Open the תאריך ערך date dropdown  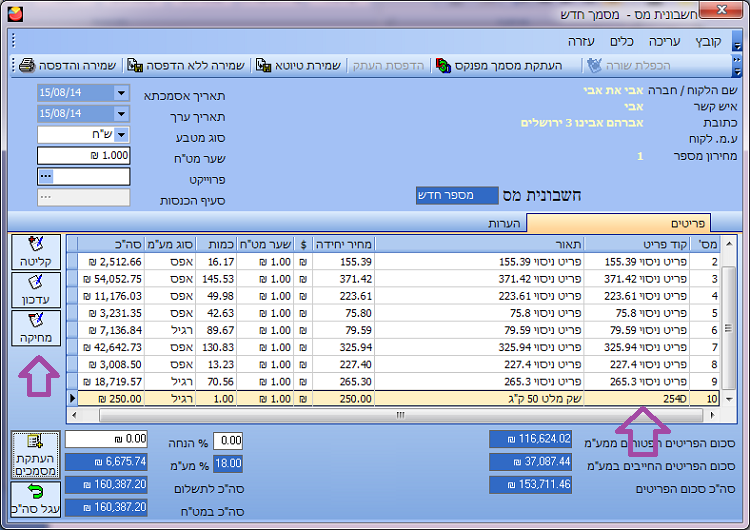(x=122, y=114)
